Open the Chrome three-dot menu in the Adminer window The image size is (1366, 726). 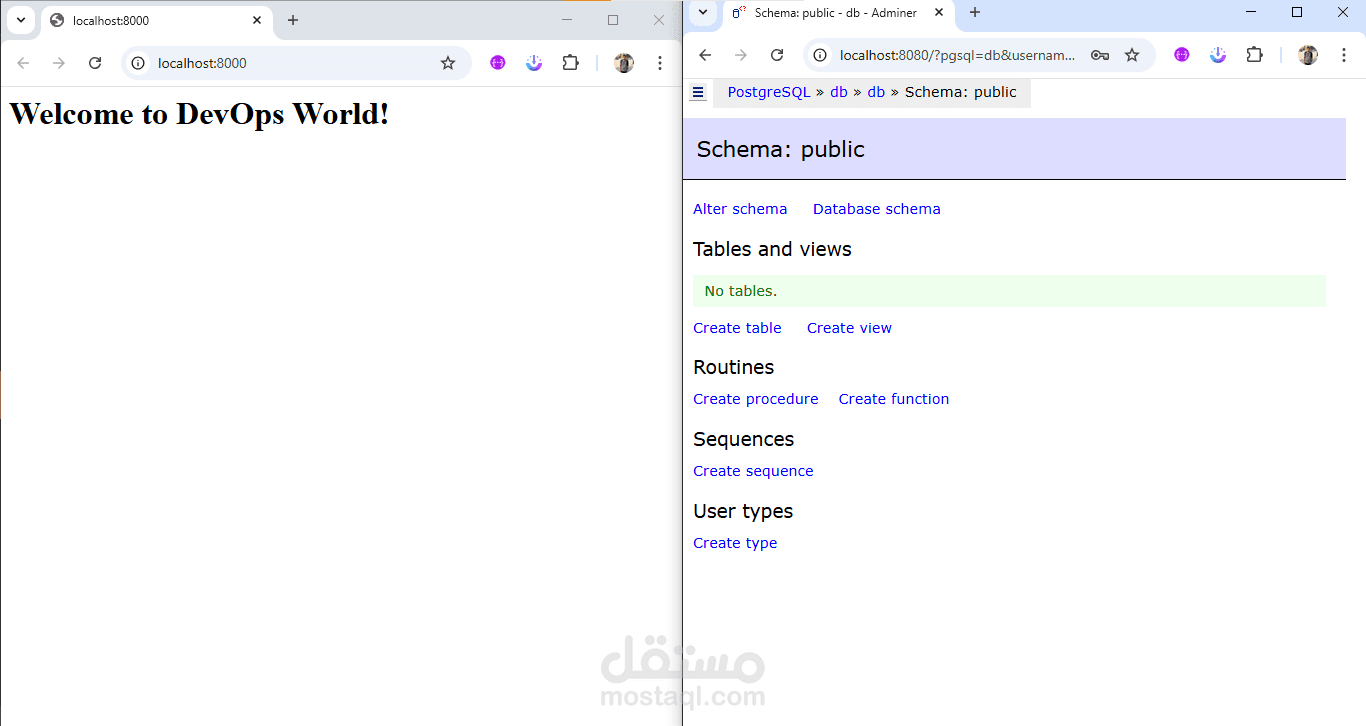[1344, 55]
